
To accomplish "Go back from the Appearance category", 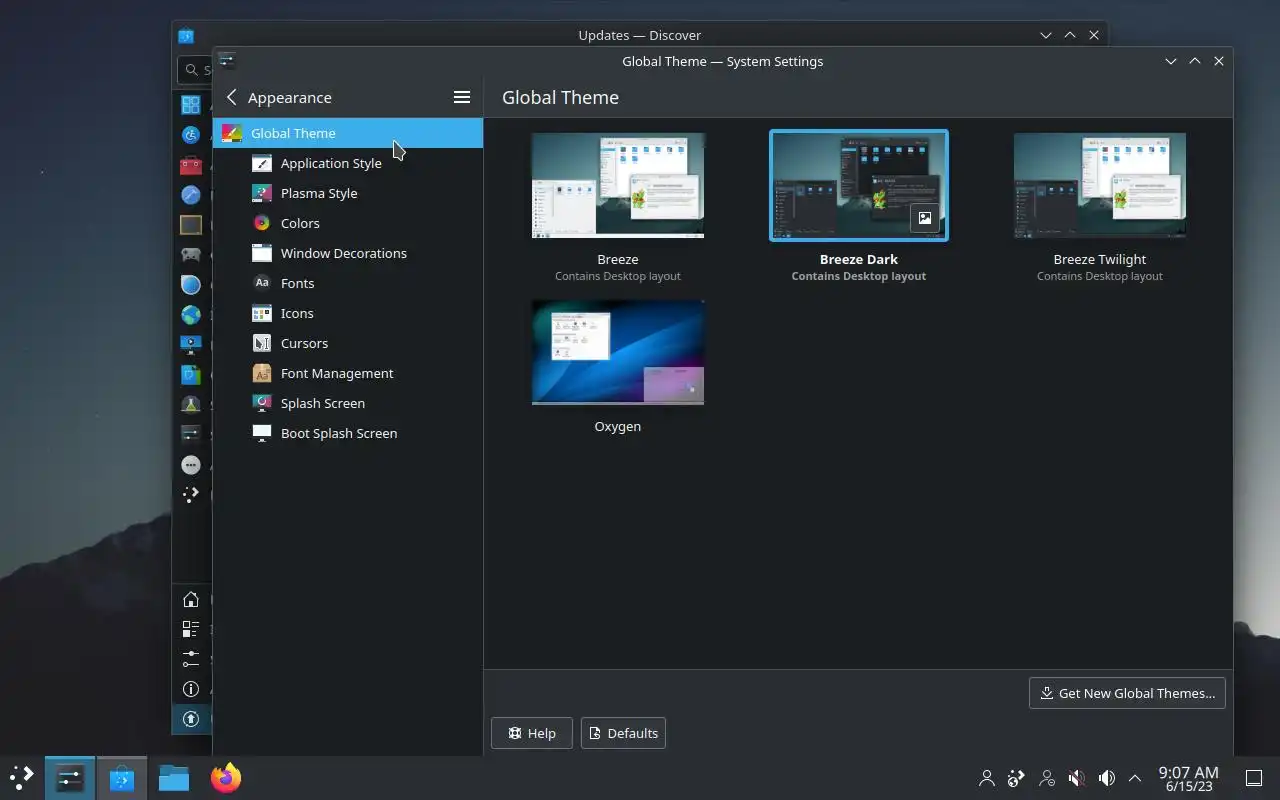I will pyautogui.click(x=232, y=97).
